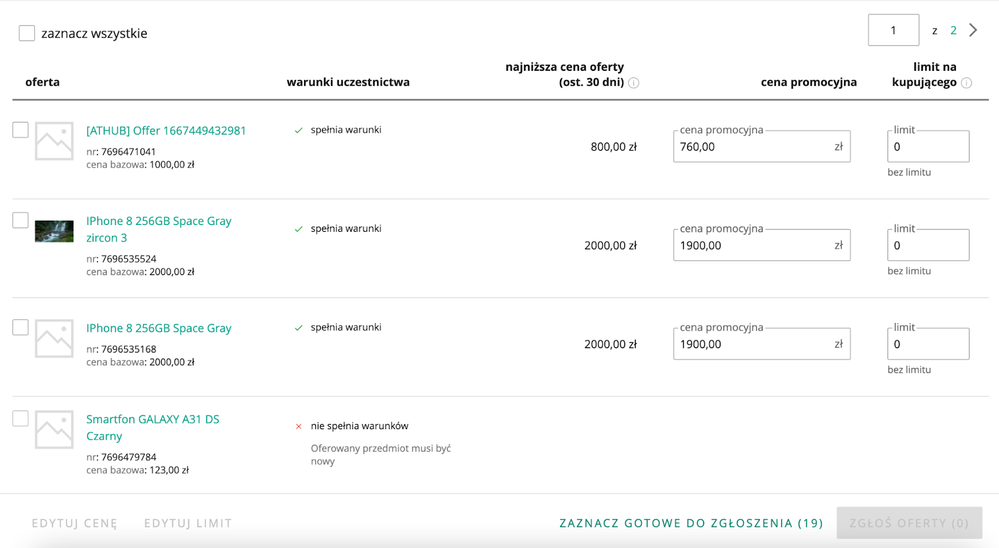Click 'Zaznacz gotowe do zgłoszenia (19)'
999x548 pixels.
point(691,523)
